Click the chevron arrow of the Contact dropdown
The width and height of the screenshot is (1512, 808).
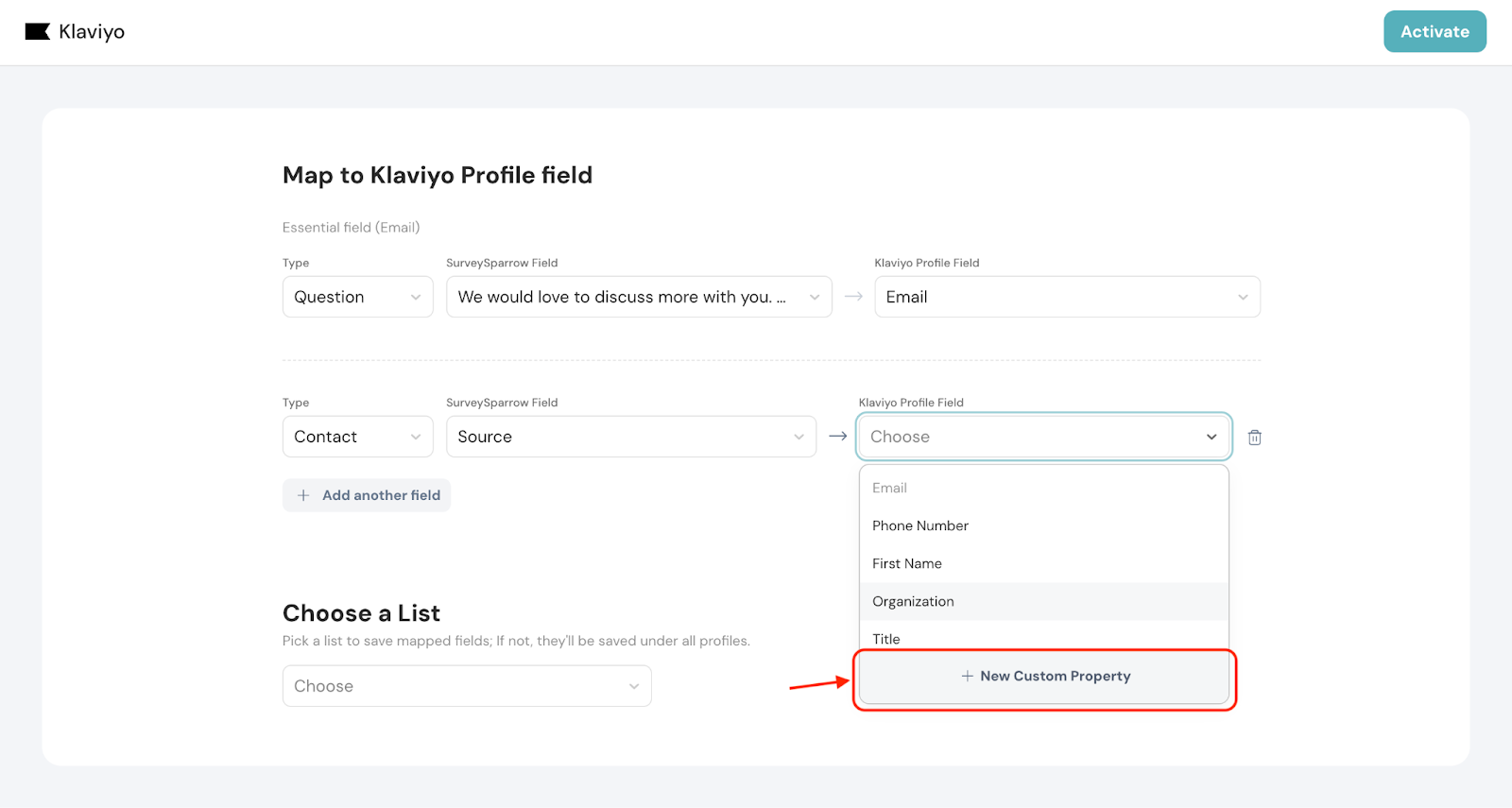point(415,437)
